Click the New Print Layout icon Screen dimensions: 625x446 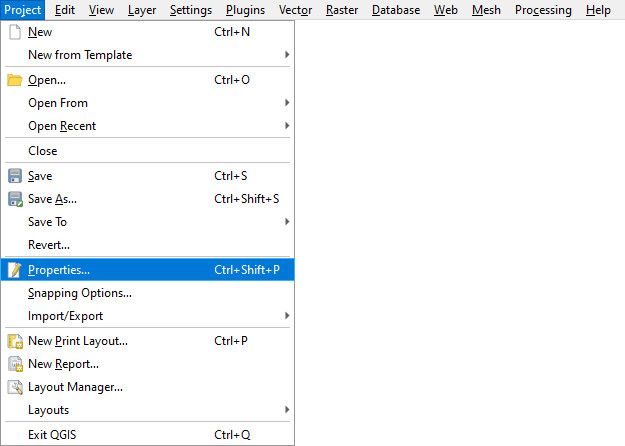[15, 341]
